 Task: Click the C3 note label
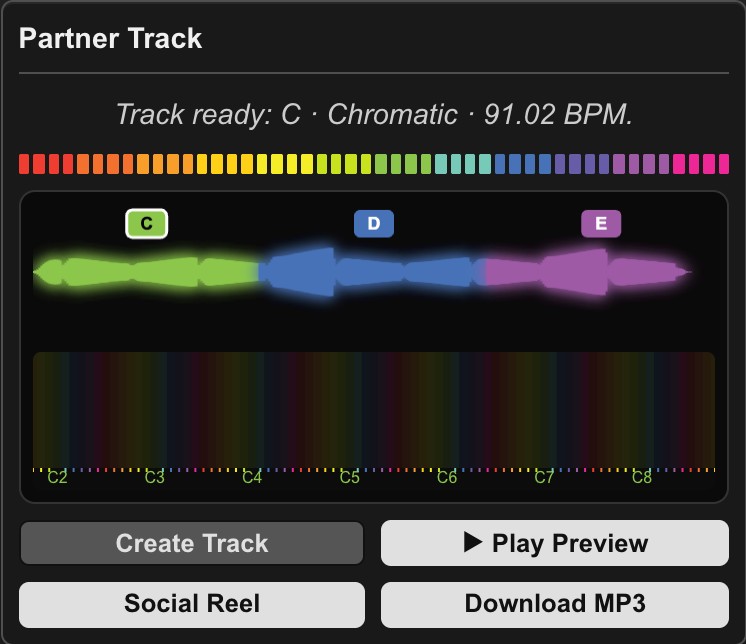click(x=155, y=477)
